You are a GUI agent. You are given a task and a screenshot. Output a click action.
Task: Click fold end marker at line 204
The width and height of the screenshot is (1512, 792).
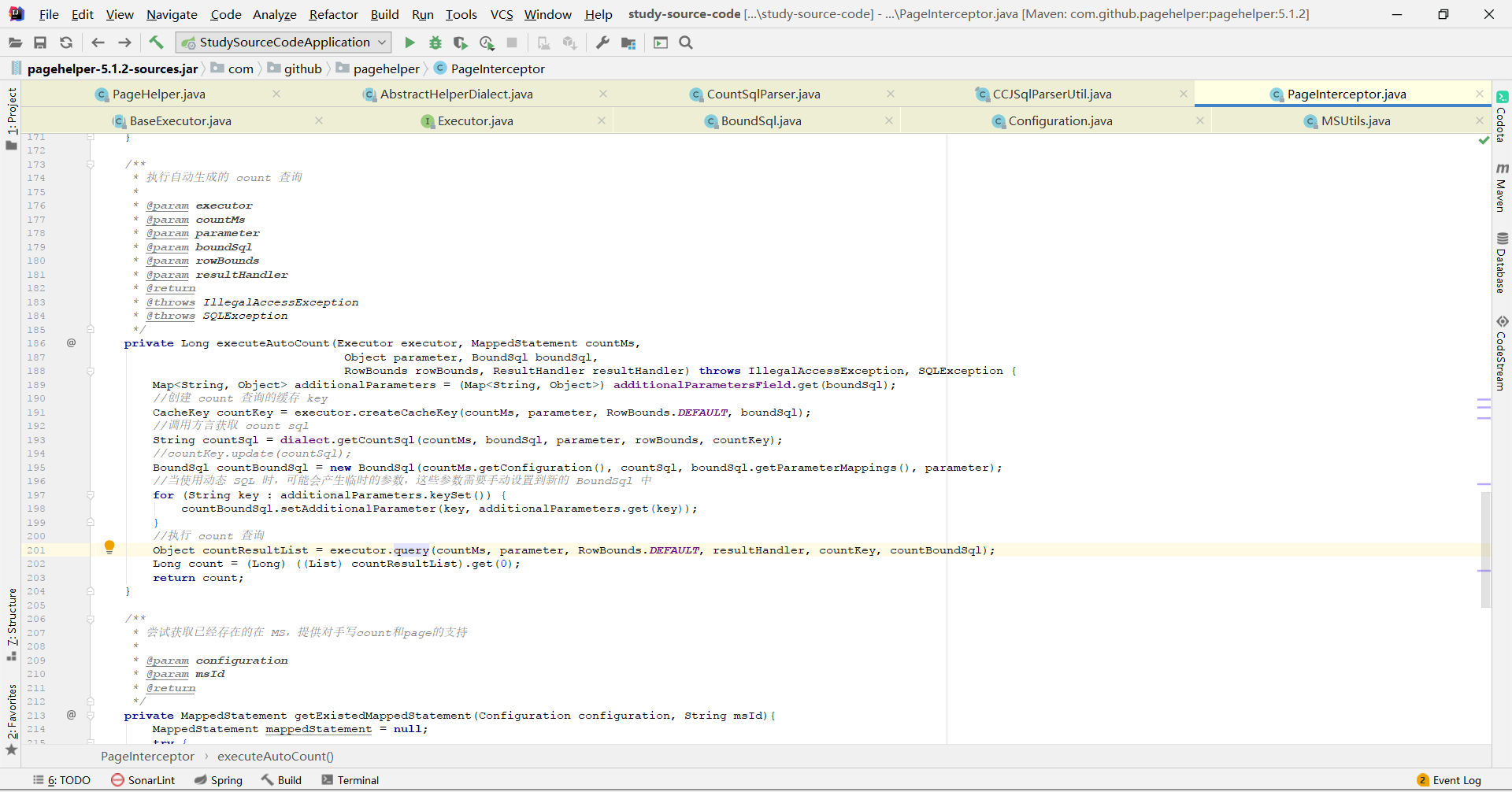point(91,591)
